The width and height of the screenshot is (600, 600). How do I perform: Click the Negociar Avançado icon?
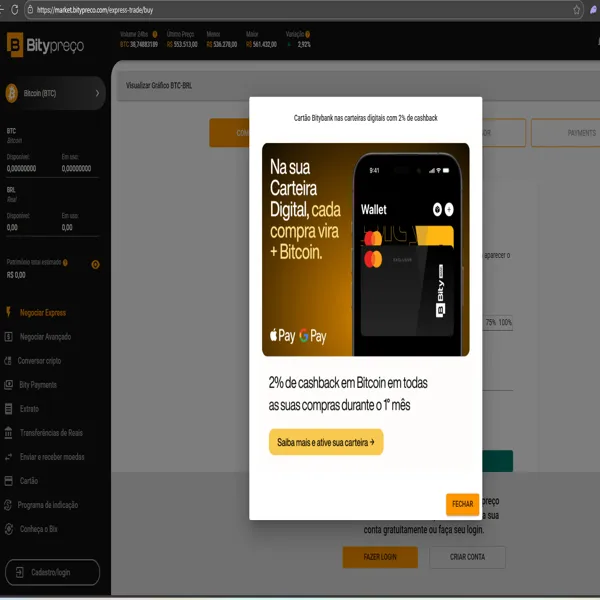pos(8,337)
